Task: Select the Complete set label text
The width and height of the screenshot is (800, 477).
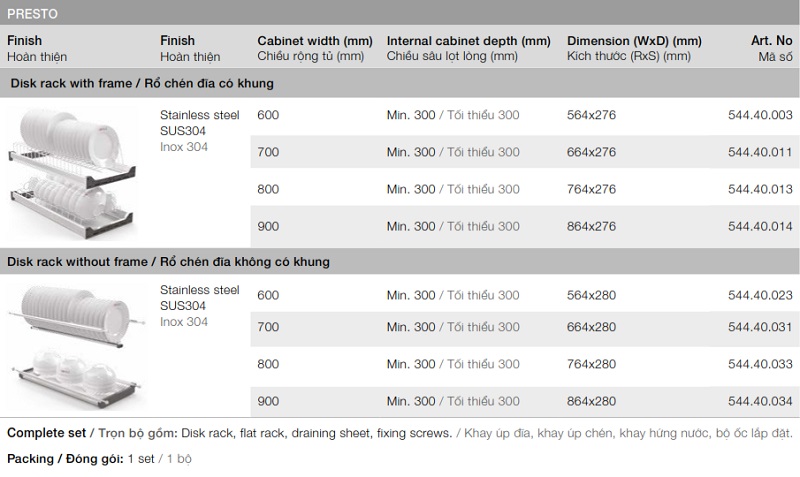Action: pyautogui.click(x=47, y=433)
